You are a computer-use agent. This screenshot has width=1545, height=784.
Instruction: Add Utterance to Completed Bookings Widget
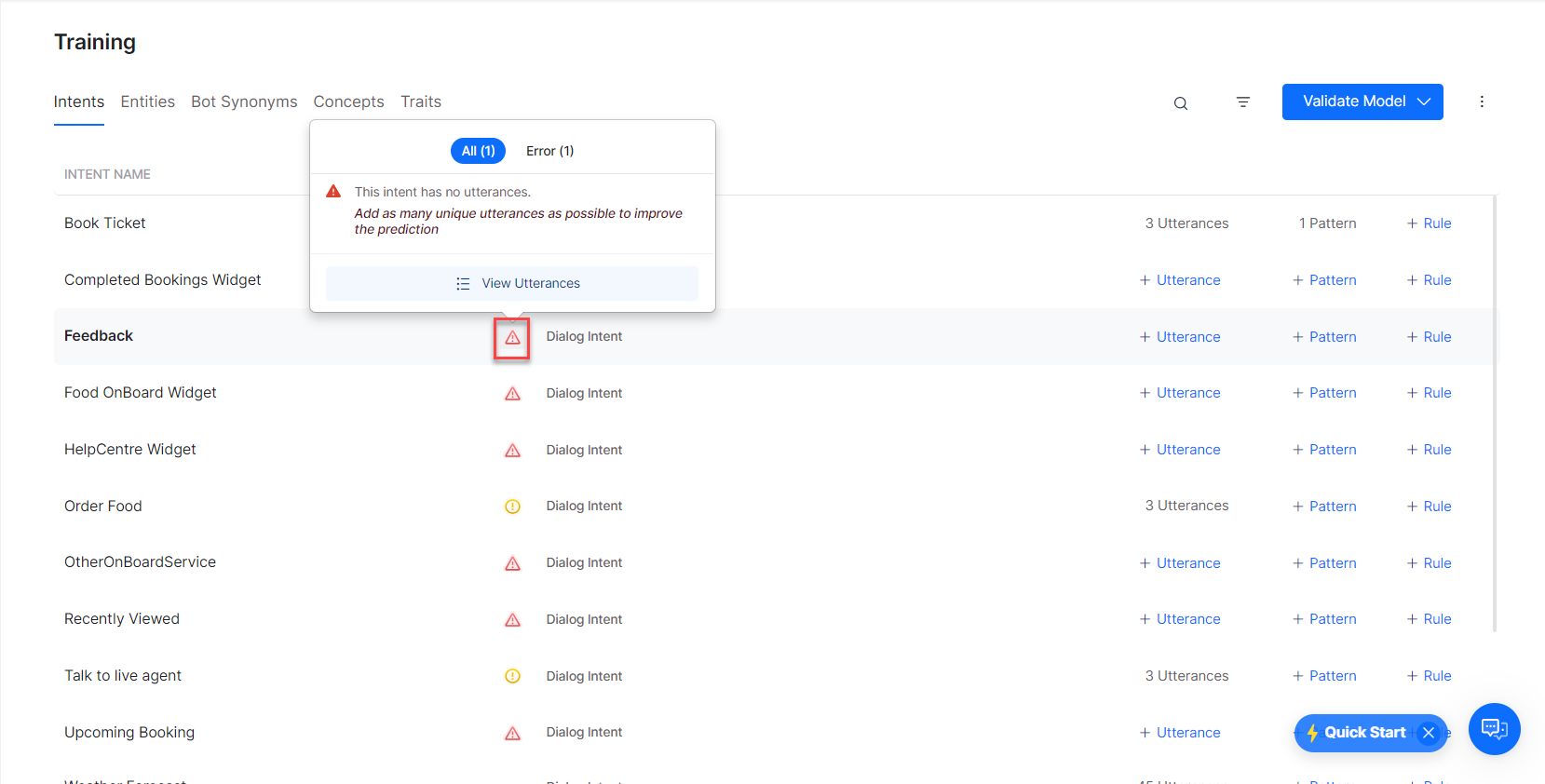(x=1180, y=280)
